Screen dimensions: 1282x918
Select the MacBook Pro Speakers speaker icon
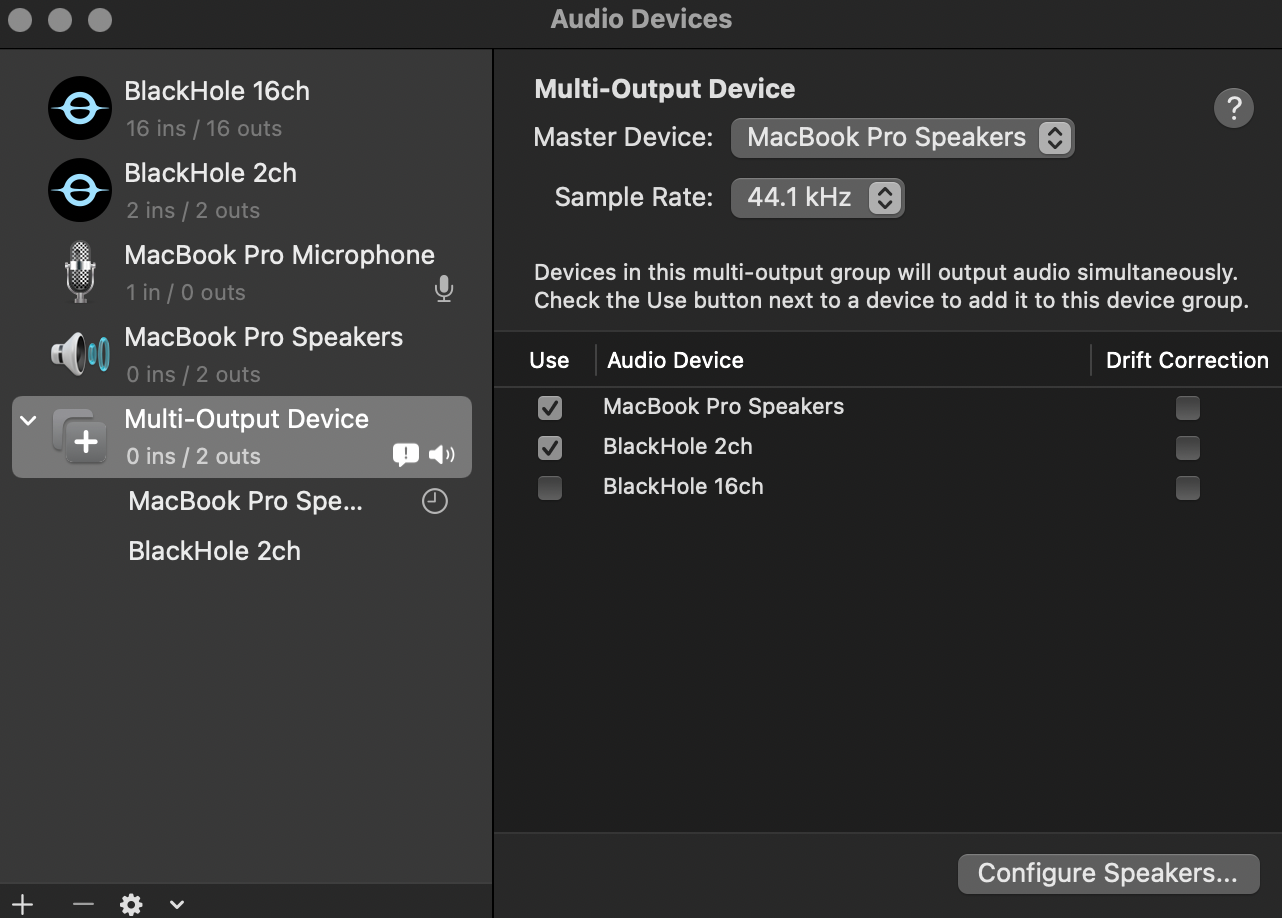(79, 353)
